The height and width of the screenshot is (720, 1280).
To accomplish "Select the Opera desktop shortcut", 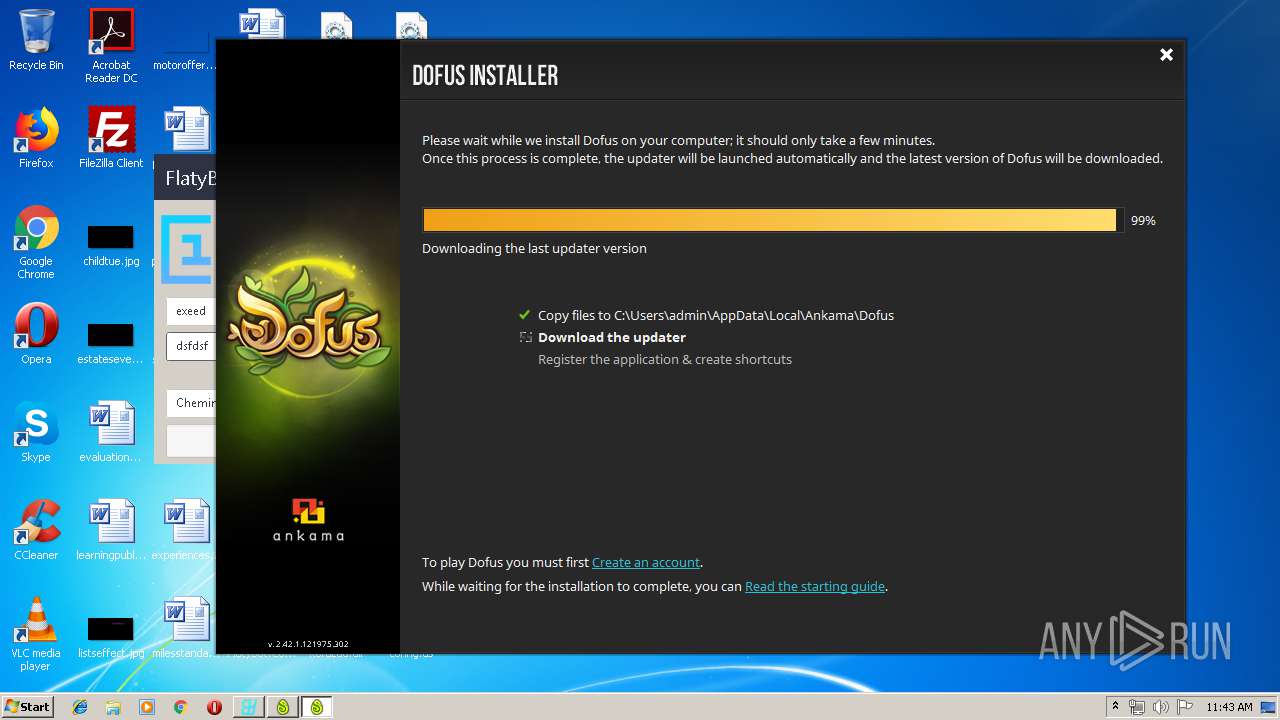I will tap(36, 334).
